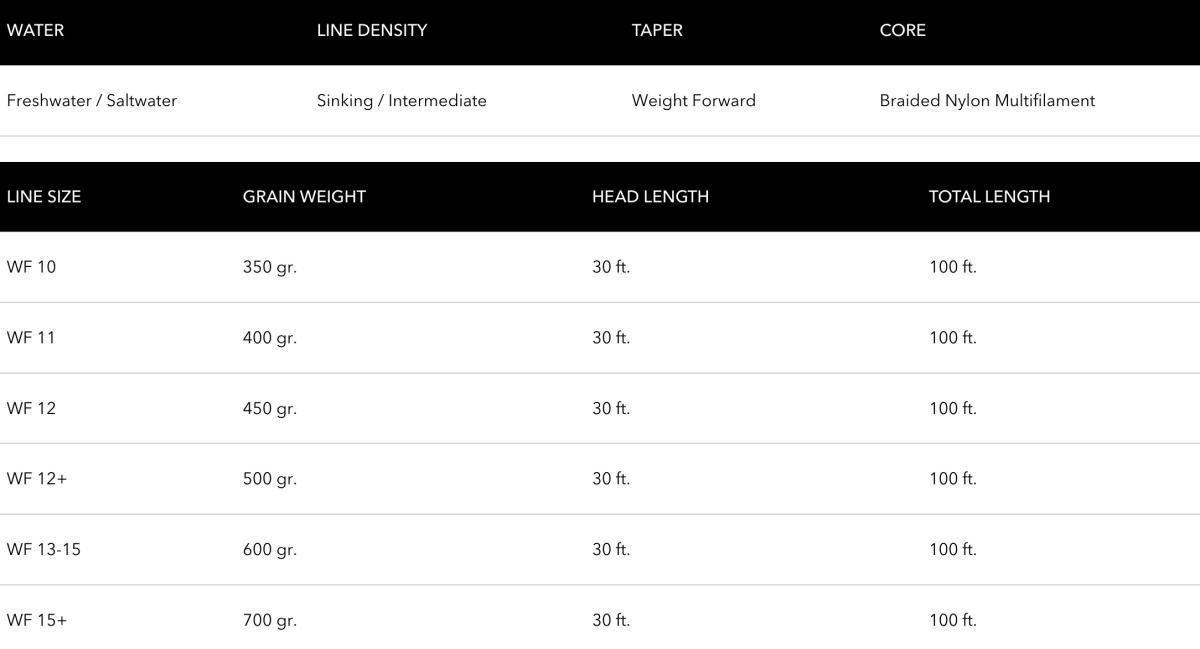The image size is (1200, 649).
Task: Select the WF 10 line size row
Action: [x=31, y=267]
